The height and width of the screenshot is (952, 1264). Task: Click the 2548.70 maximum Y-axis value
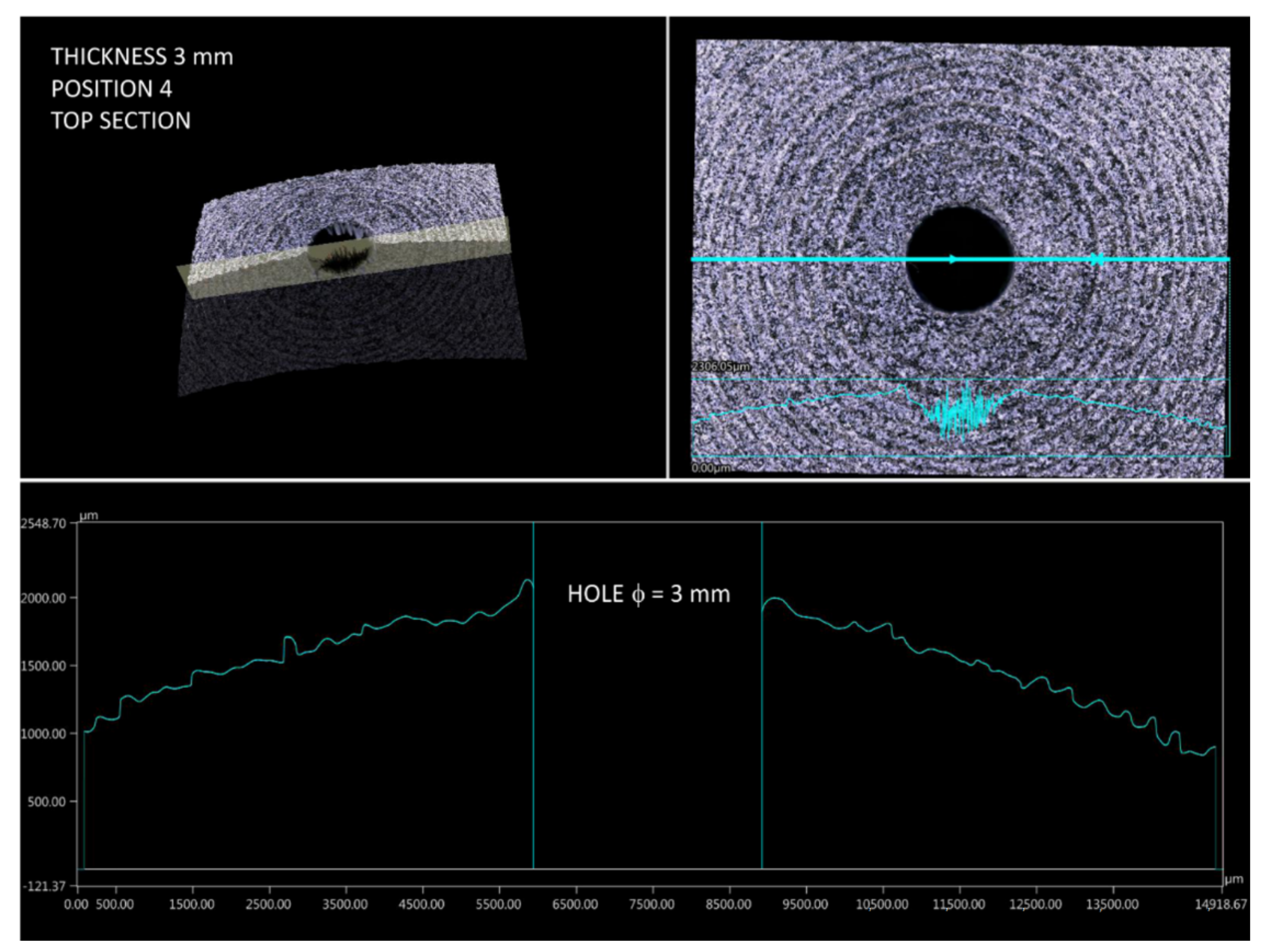pyautogui.click(x=43, y=523)
